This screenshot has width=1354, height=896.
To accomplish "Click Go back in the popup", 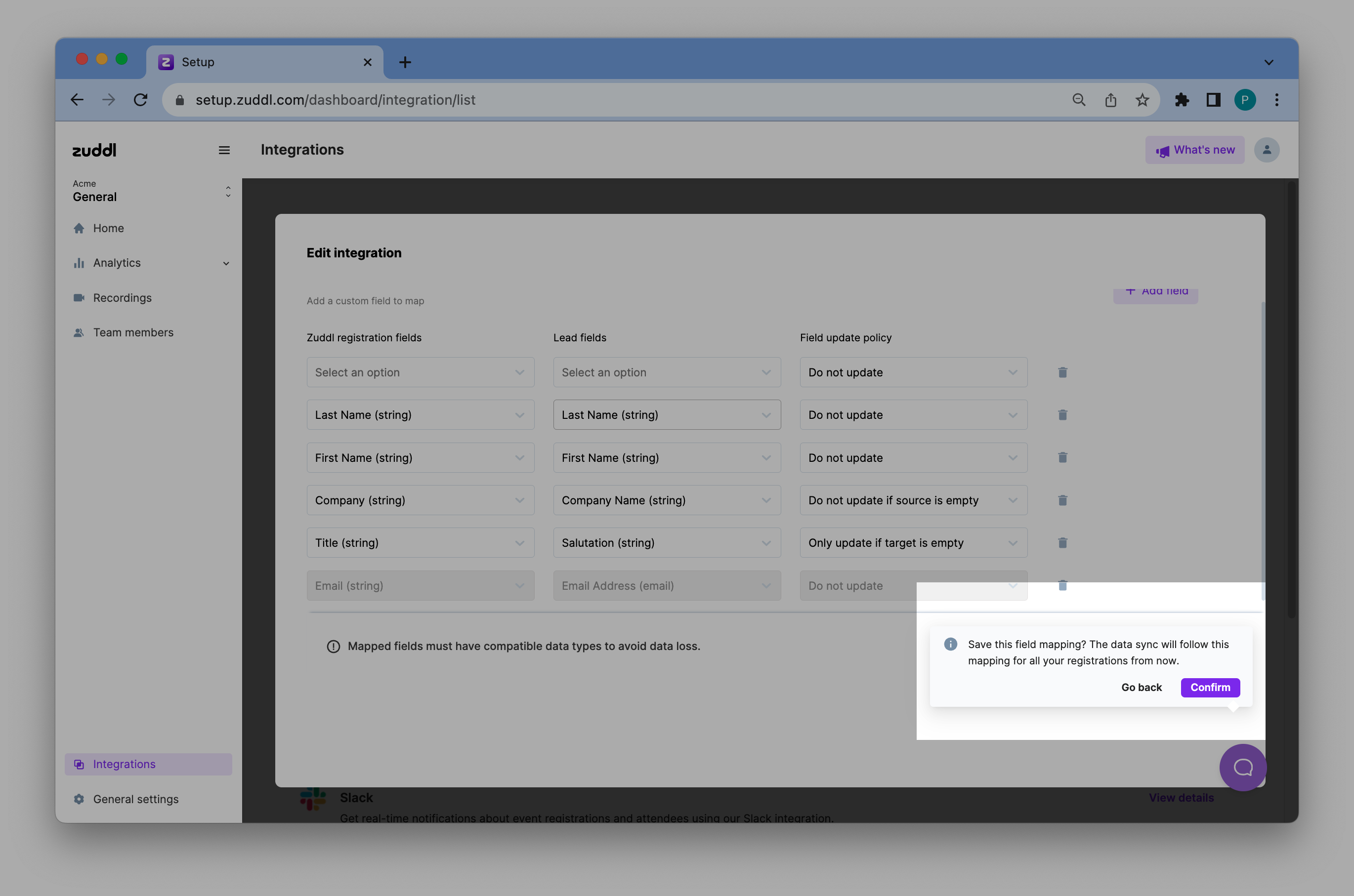I will (x=1141, y=688).
